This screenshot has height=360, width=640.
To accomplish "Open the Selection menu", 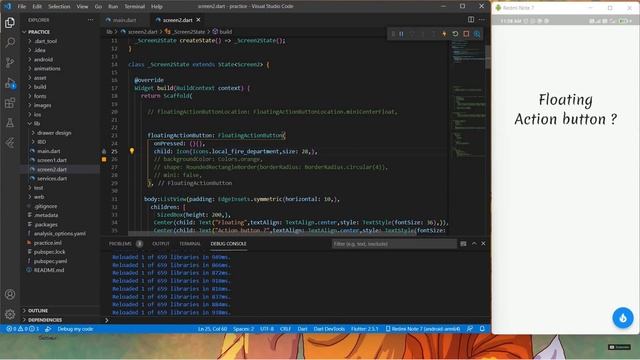I will coord(59,7).
